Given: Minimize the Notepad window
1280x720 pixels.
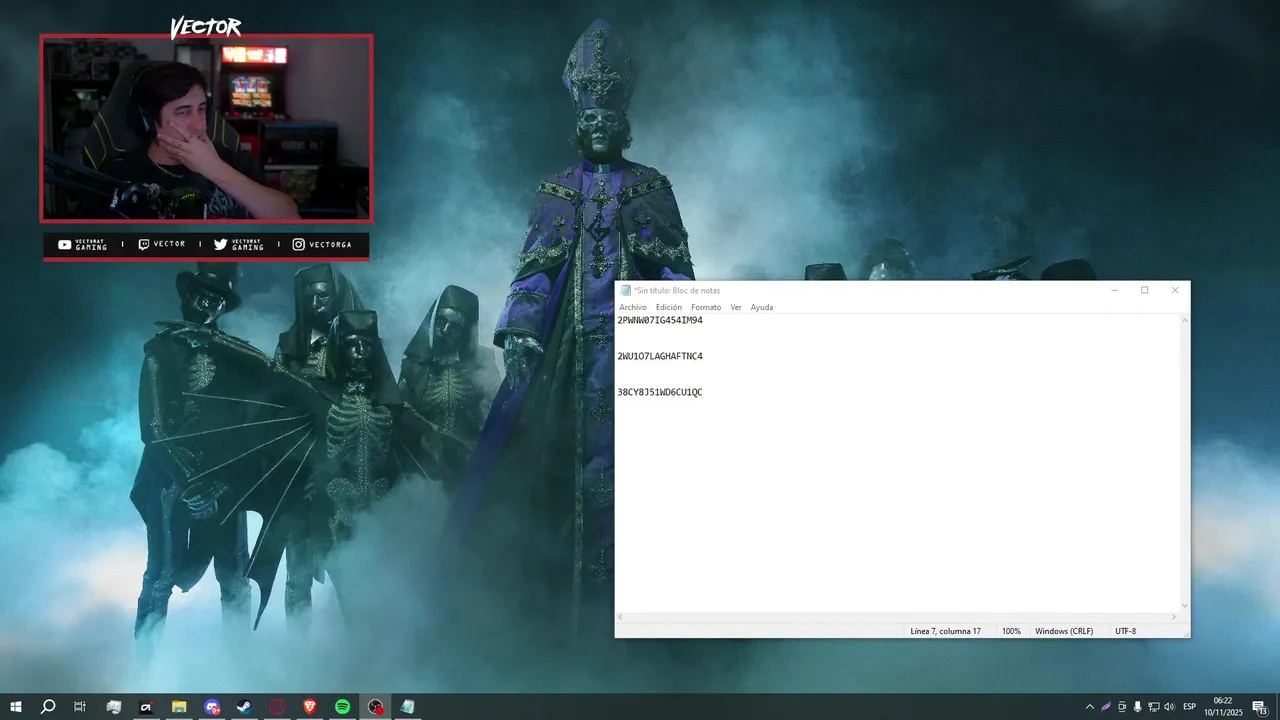Looking at the screenshot, I should 1115,290.
